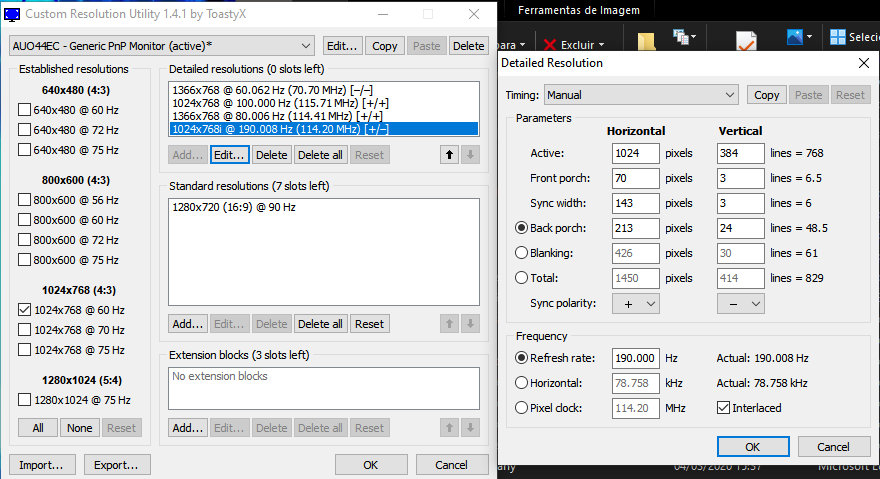Move selected detailed resolution up with arrow

(449, 155)
